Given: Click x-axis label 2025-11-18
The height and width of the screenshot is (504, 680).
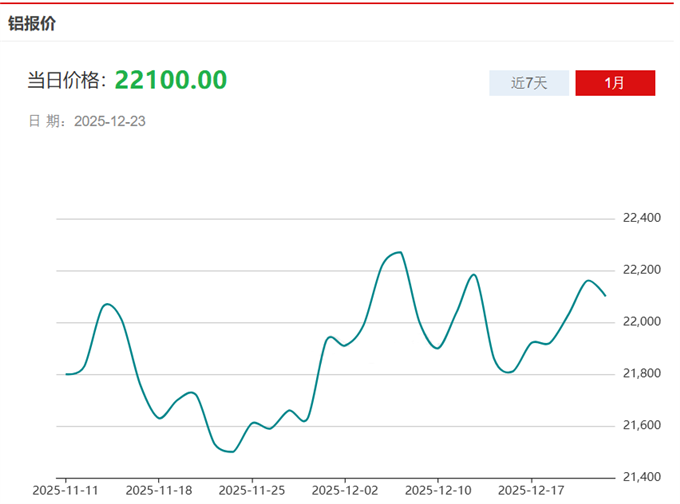Looking at the screenshot, I should point(158,490).
